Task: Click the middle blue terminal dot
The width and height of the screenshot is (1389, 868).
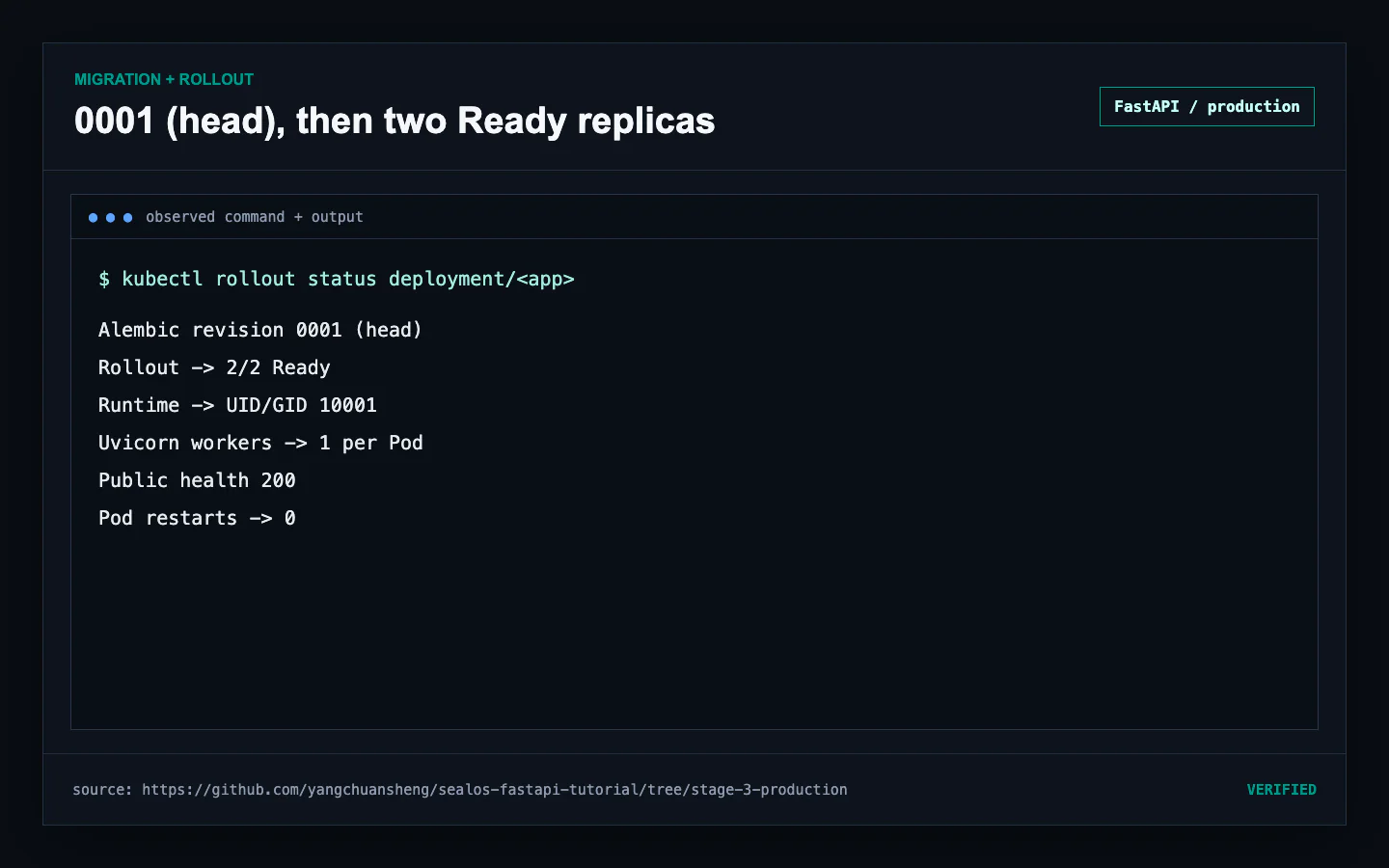Action: (110, 218)
